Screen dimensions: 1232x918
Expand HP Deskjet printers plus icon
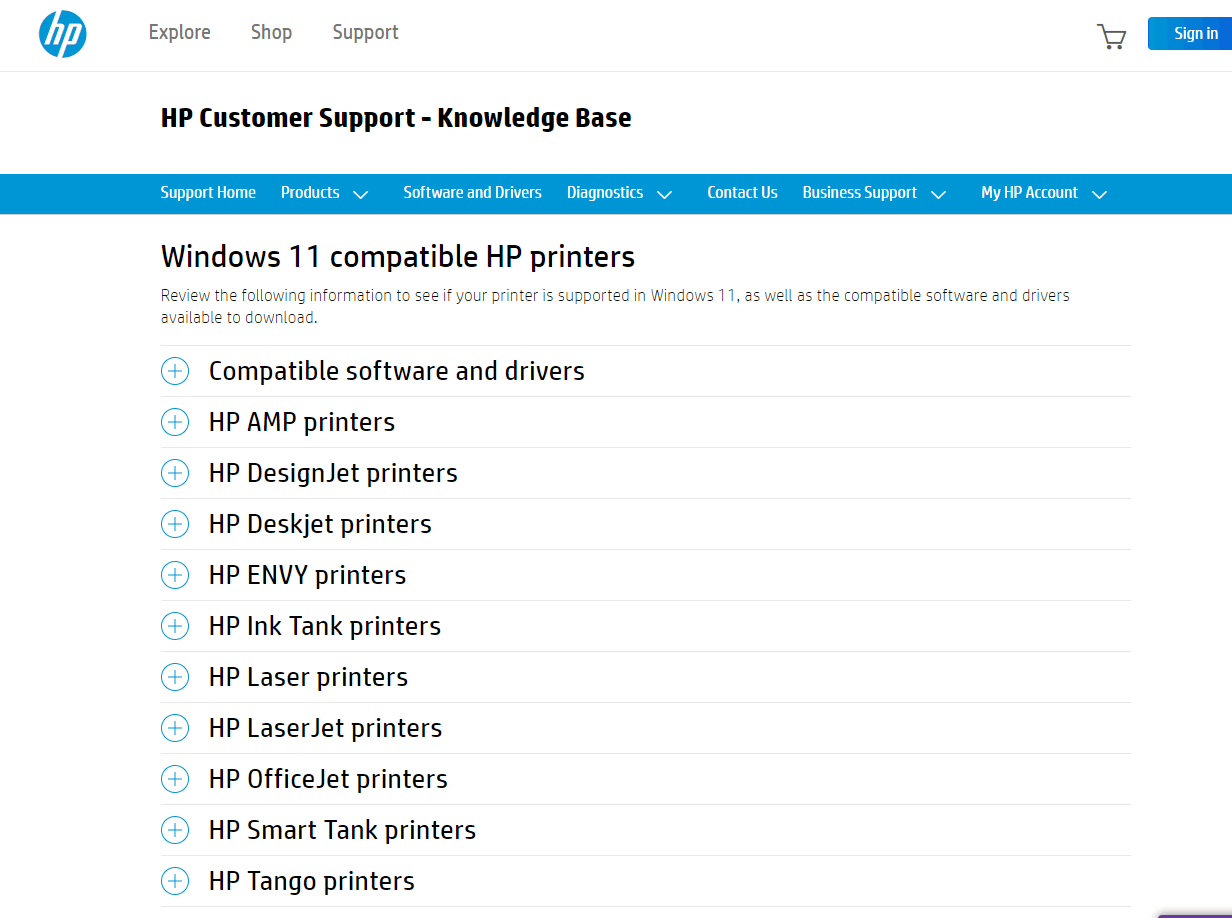point(175,524)
